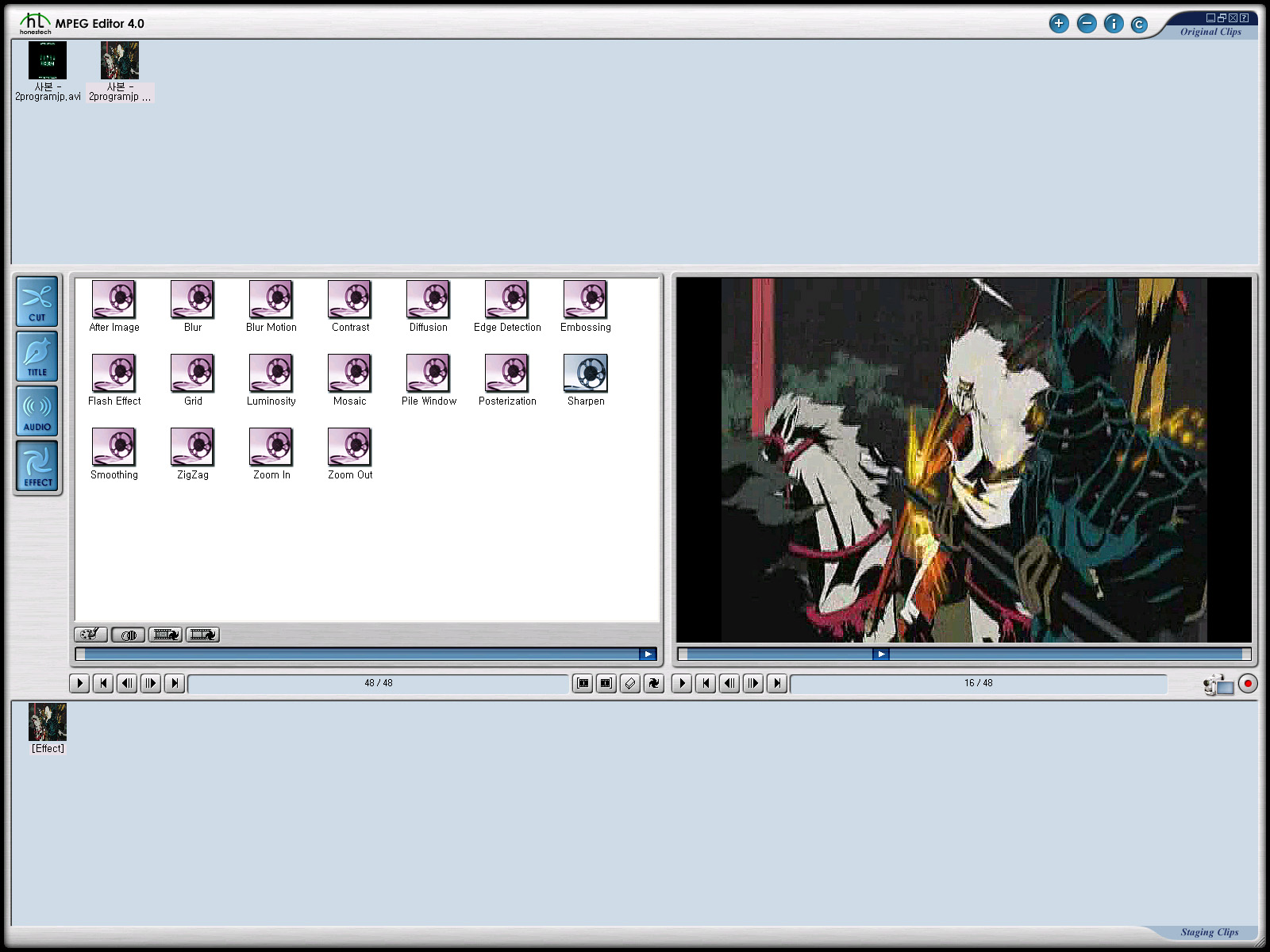The image size is (1270, 952).
Task: Jump to last frame of preview
Action: tap(777, 683)
